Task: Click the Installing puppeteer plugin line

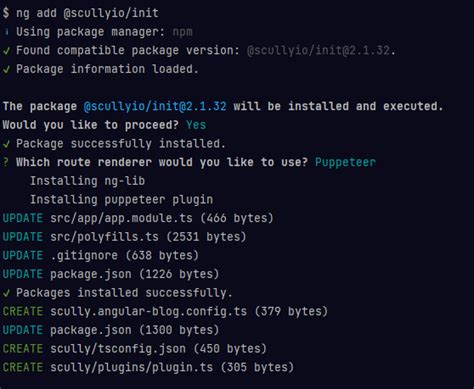Action: click(x=121, y=200)
